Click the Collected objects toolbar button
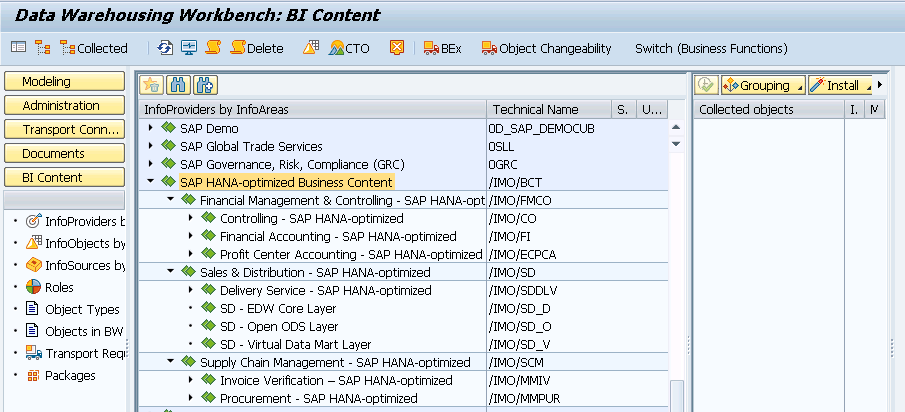 point(94,48)
